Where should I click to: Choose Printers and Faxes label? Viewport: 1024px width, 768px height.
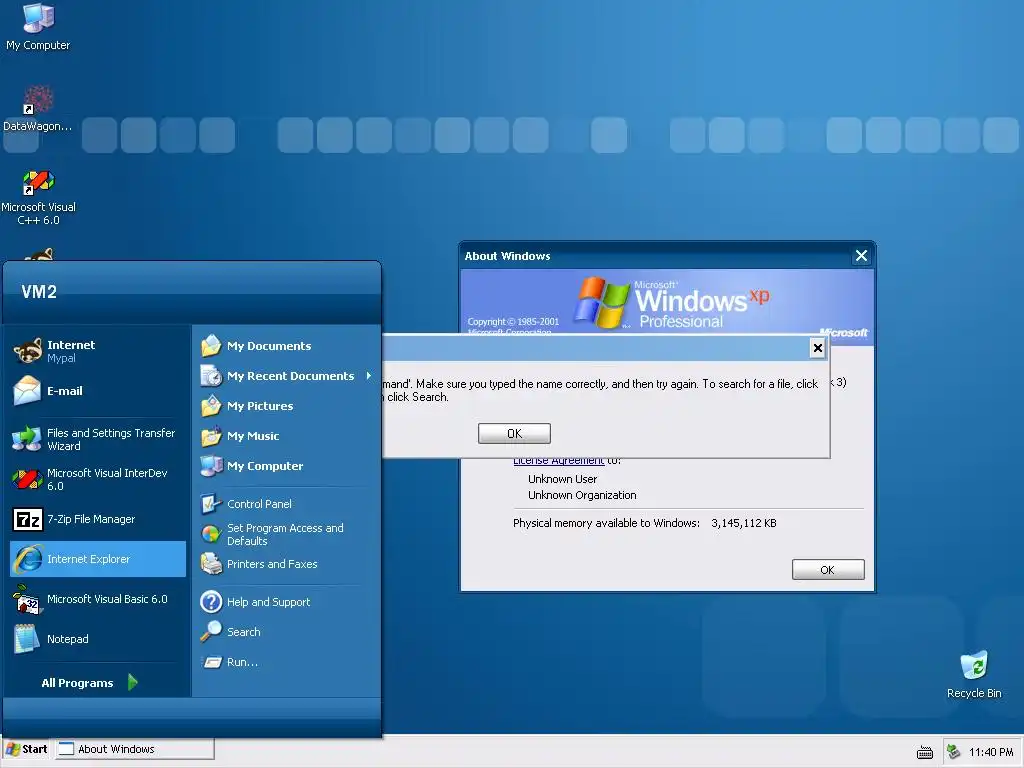pos(272,564)
